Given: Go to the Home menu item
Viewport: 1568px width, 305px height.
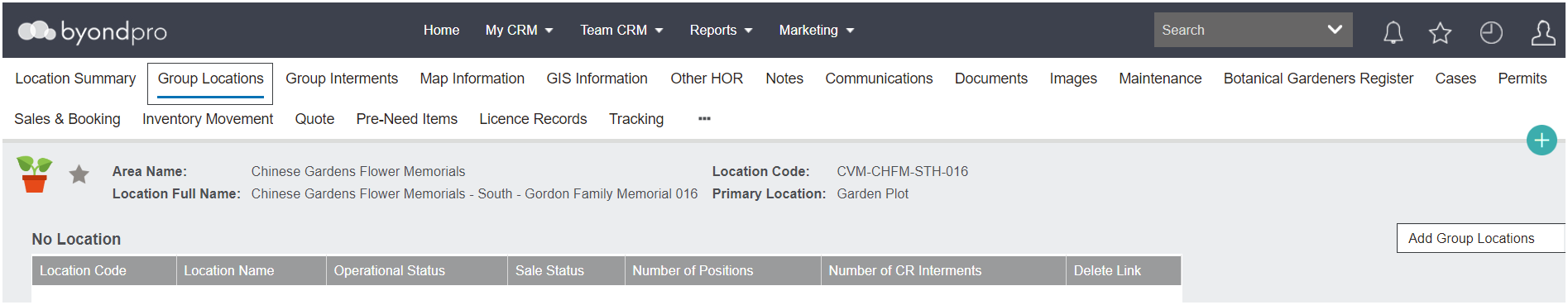Looking at the screenshot, I should tap(441, 30).
